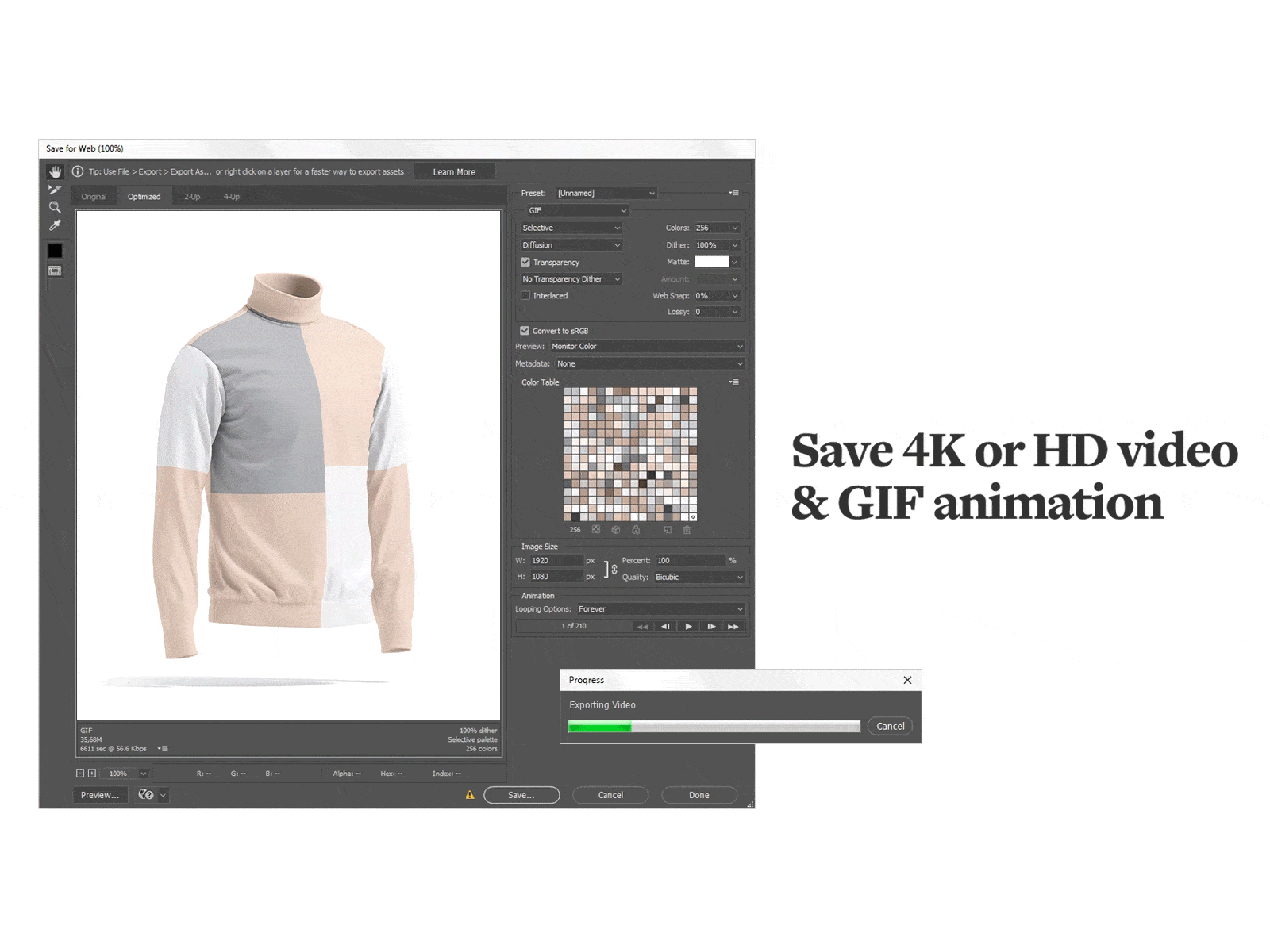The image size is (1270, 952).
Task: Click the black eyedropper color swatch
Action: pos(55,251)
